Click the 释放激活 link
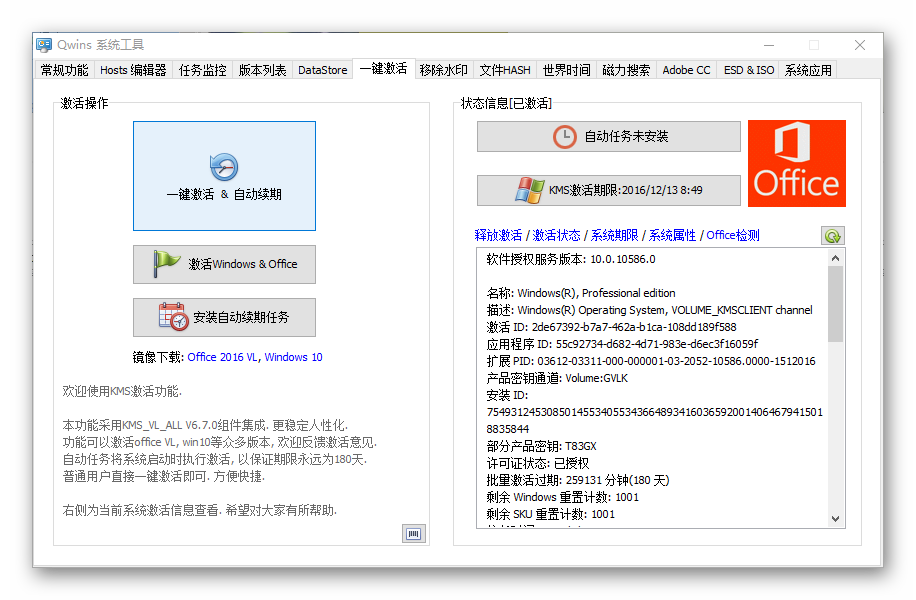This screenshot has width=916, height=600. point(498,236)
